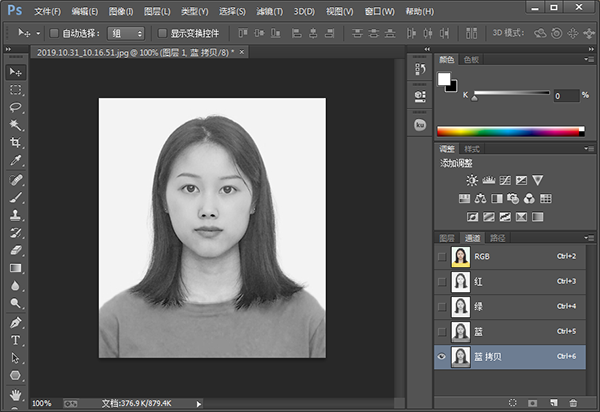Image resolution: width=600 pixels, height=412 pixels.
Task: Select the Move tool
Action: 16,72
